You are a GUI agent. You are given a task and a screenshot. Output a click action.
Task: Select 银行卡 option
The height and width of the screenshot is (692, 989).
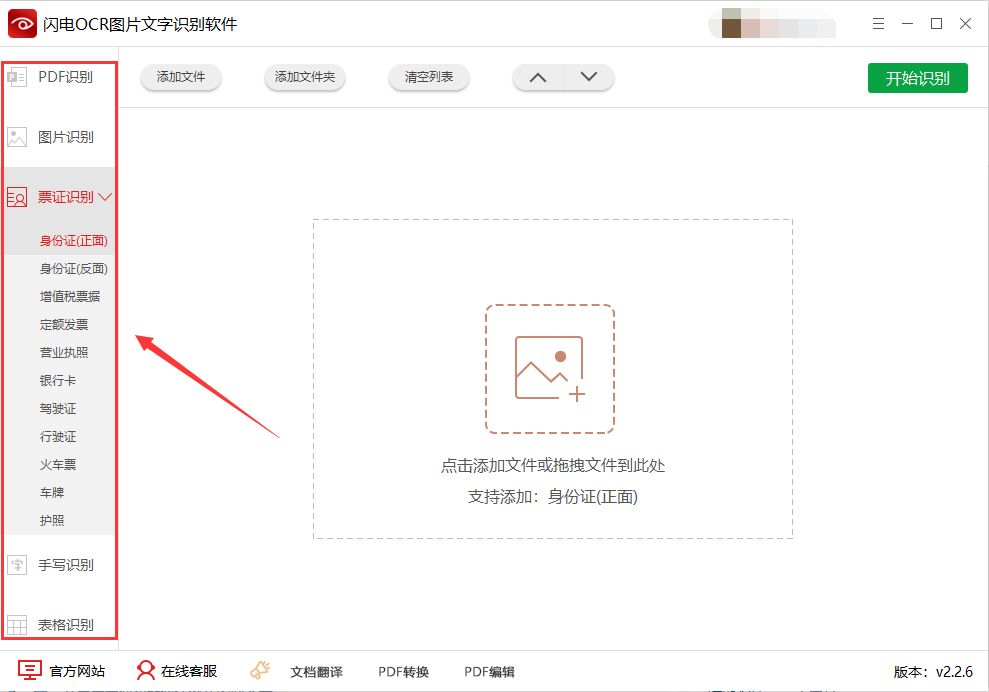pos(58,380)
